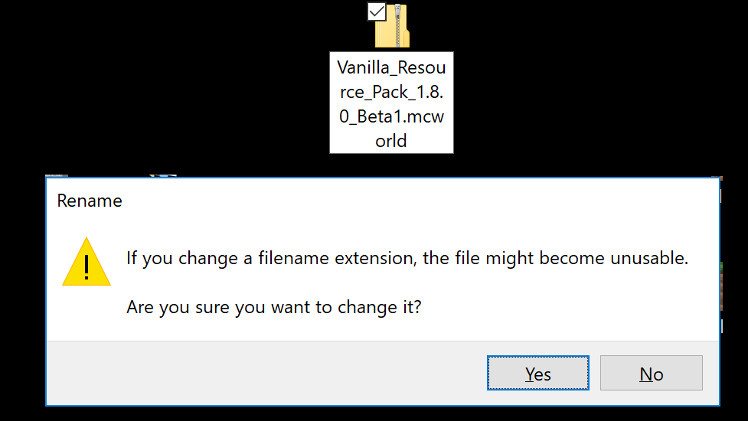Screen dimensions: 748x421
Task: Confirm the extension change with Yes
Action: [x=538, y=374]
